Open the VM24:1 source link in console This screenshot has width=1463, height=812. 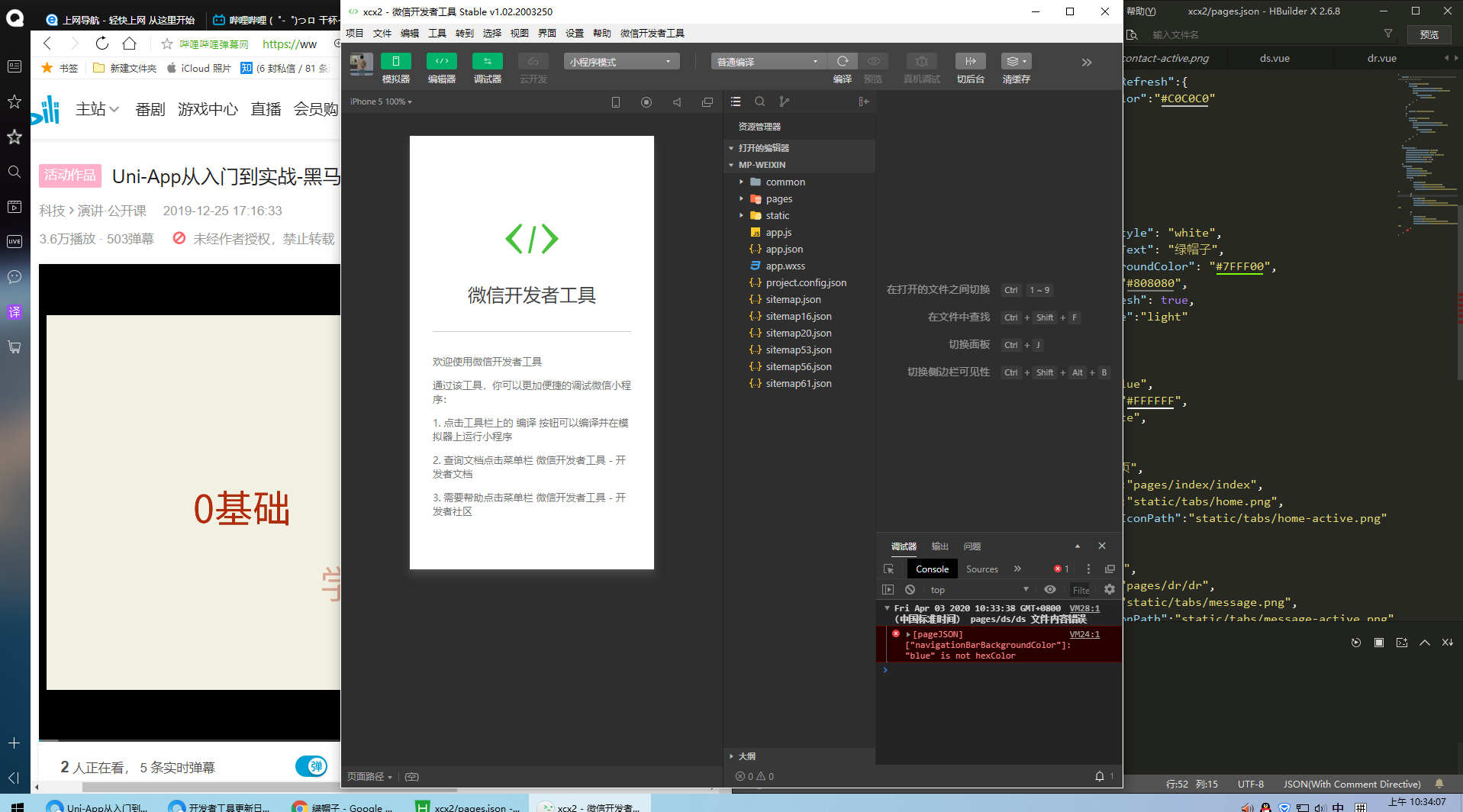[1084, 634]
